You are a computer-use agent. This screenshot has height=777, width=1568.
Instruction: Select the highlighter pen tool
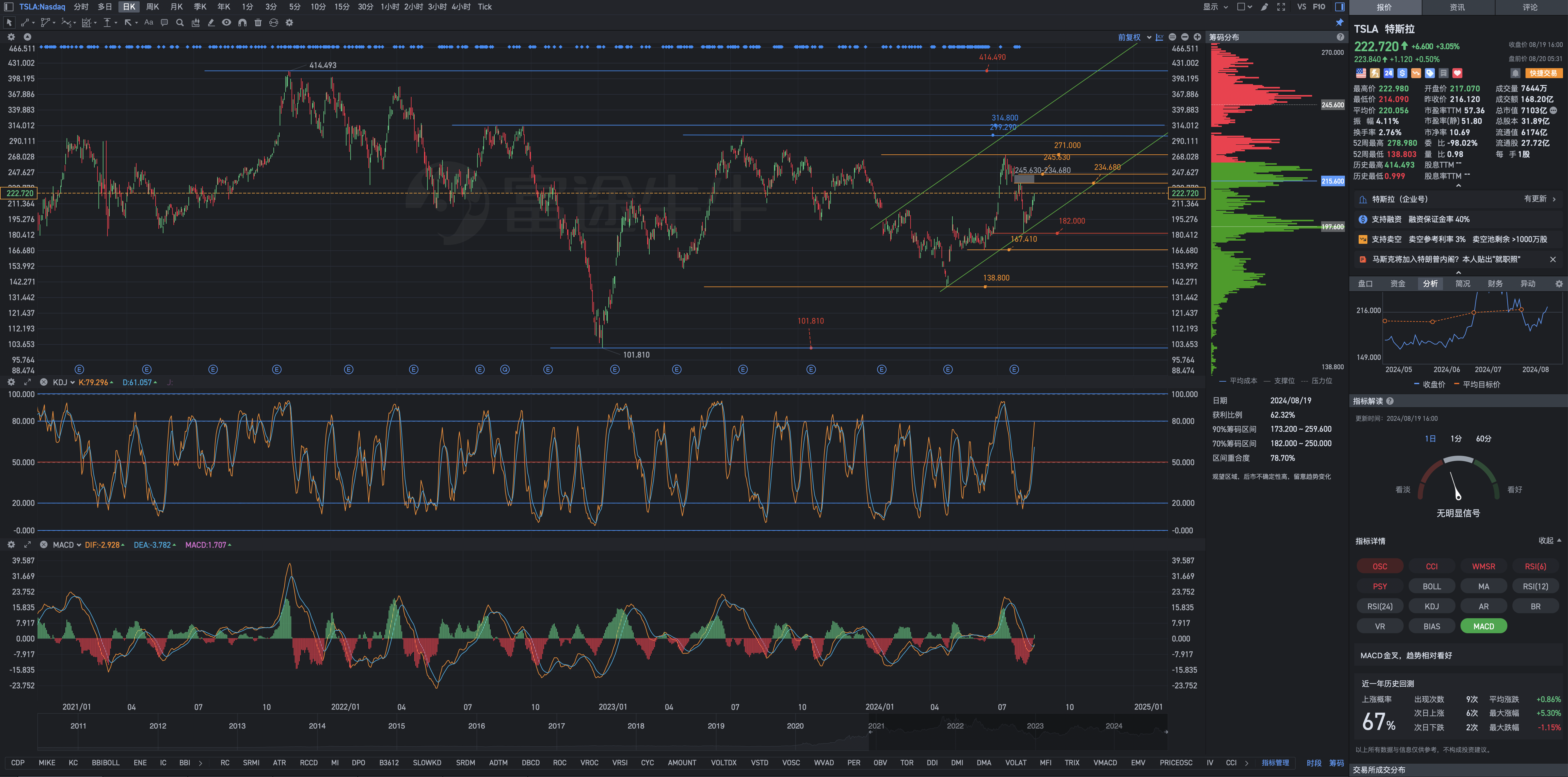tap(211, 23)
